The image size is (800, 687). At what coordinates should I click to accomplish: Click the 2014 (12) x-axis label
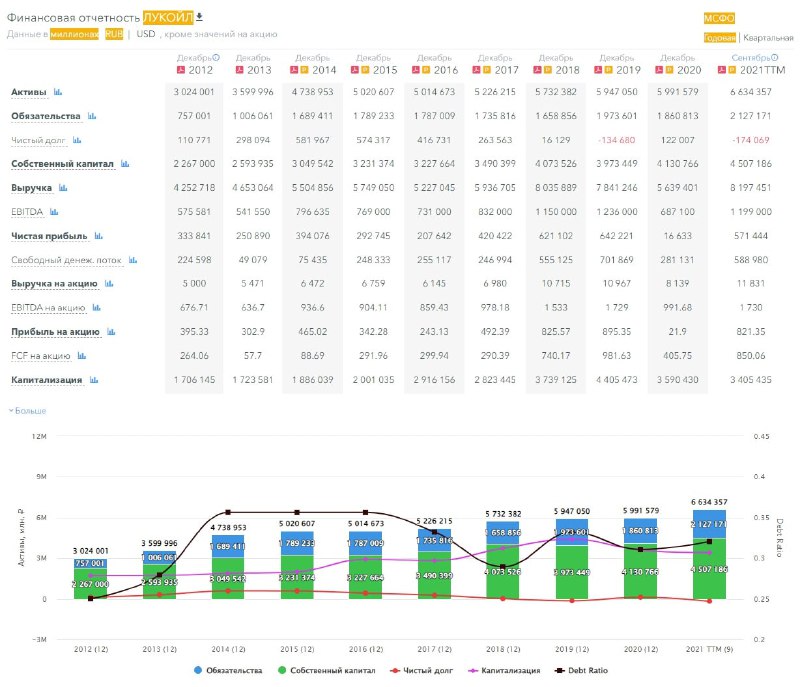click(x=228, y=649)
